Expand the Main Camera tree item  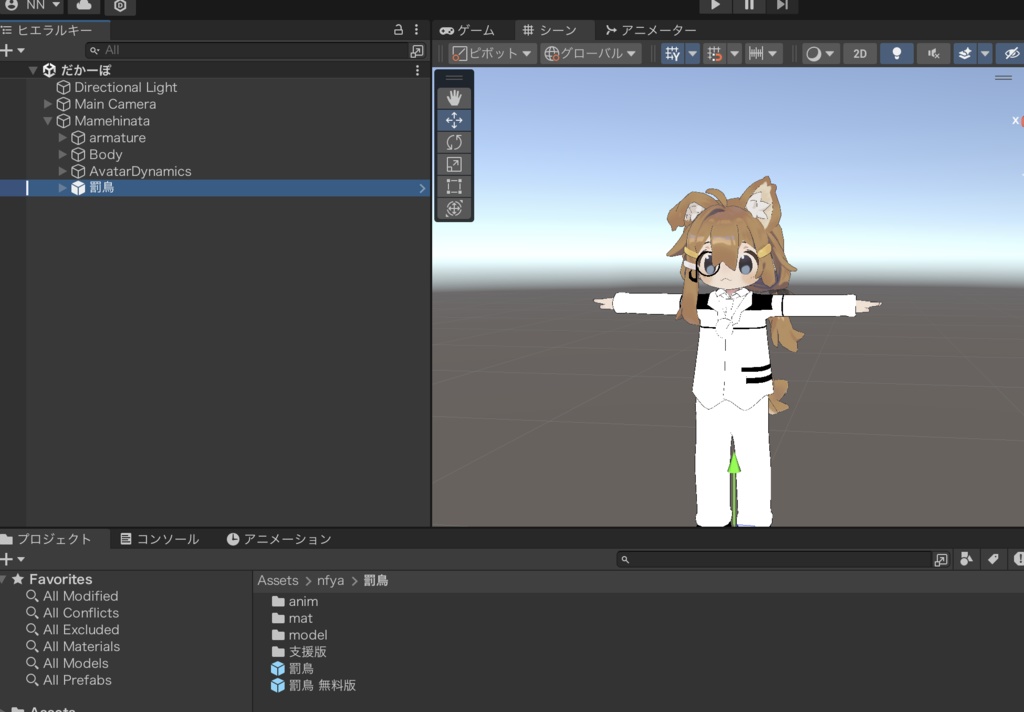(x=48, y=104)
